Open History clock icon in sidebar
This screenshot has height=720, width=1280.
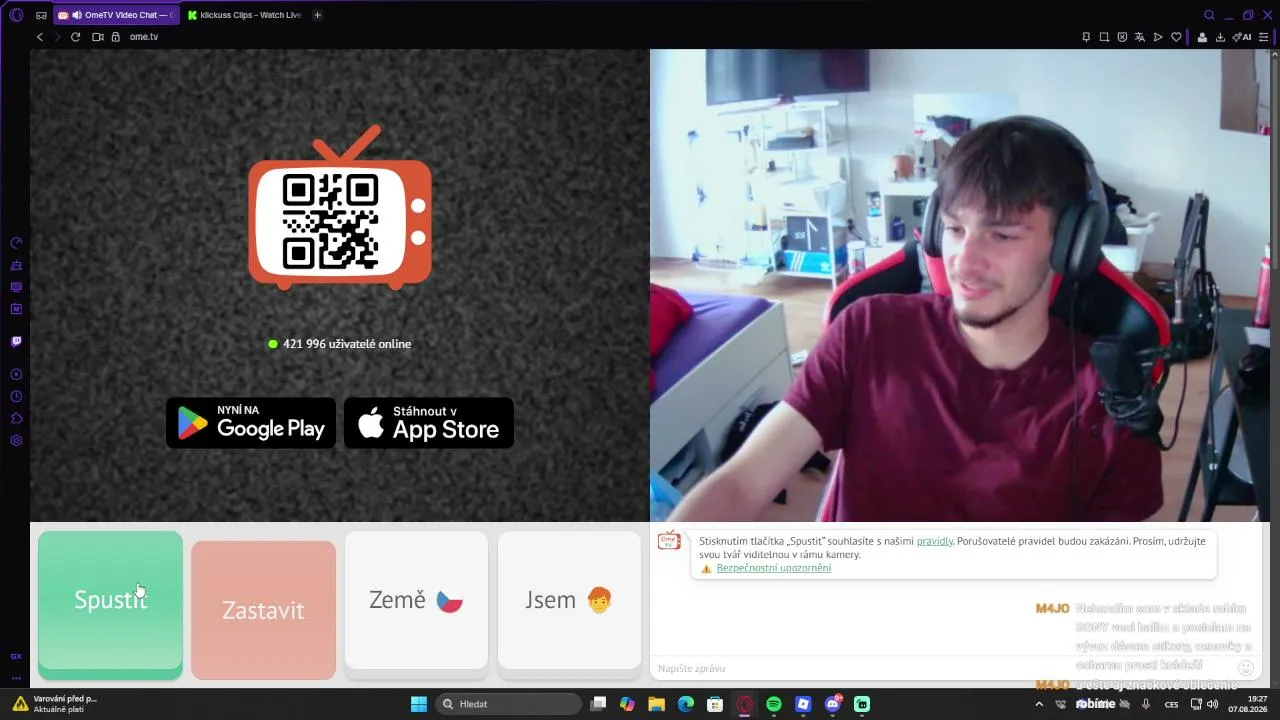pos(16,396)
